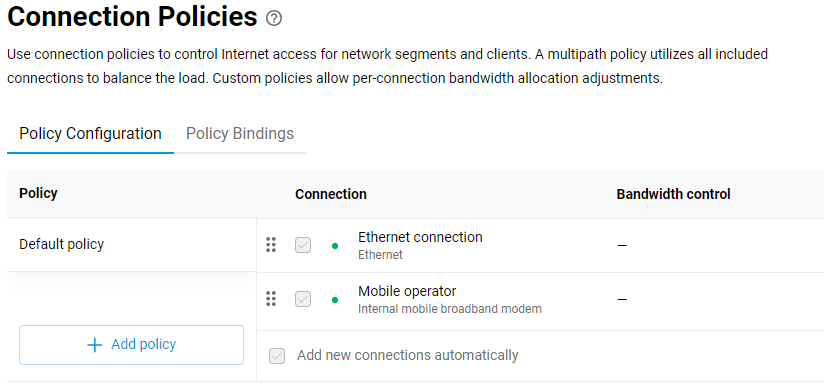Open the help icon beside Connection Policies
The height and width of the screenshot is (386, 827).
(x=274, y=19)
